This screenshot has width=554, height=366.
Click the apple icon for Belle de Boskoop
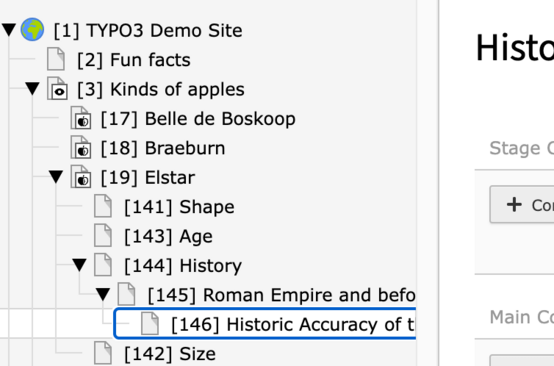(81, 118)
